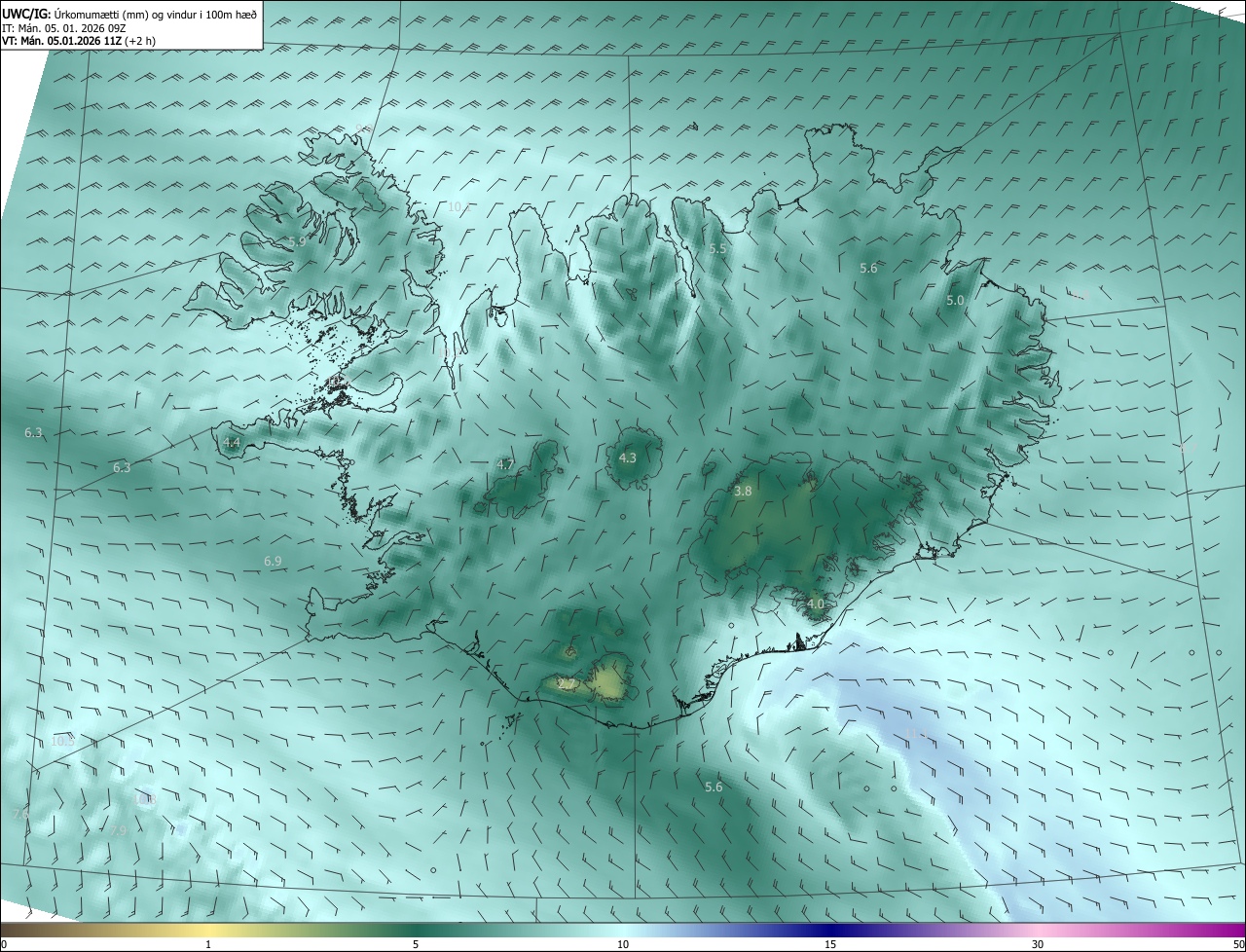Click the 4.0 value on Vatnajökull's southern edge
This screenshot has width=1246, height=952.
coord(816,604)
